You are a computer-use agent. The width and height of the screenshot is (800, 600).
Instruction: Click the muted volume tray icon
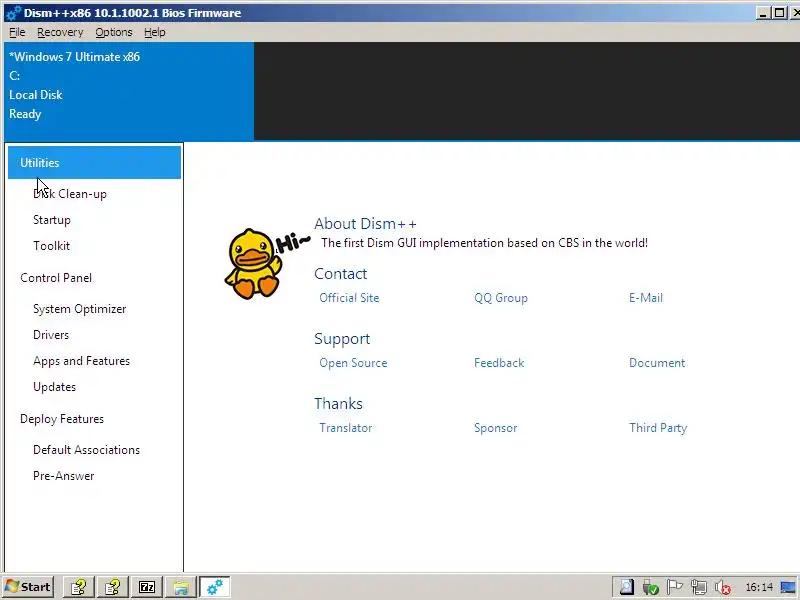click(723, 588)
